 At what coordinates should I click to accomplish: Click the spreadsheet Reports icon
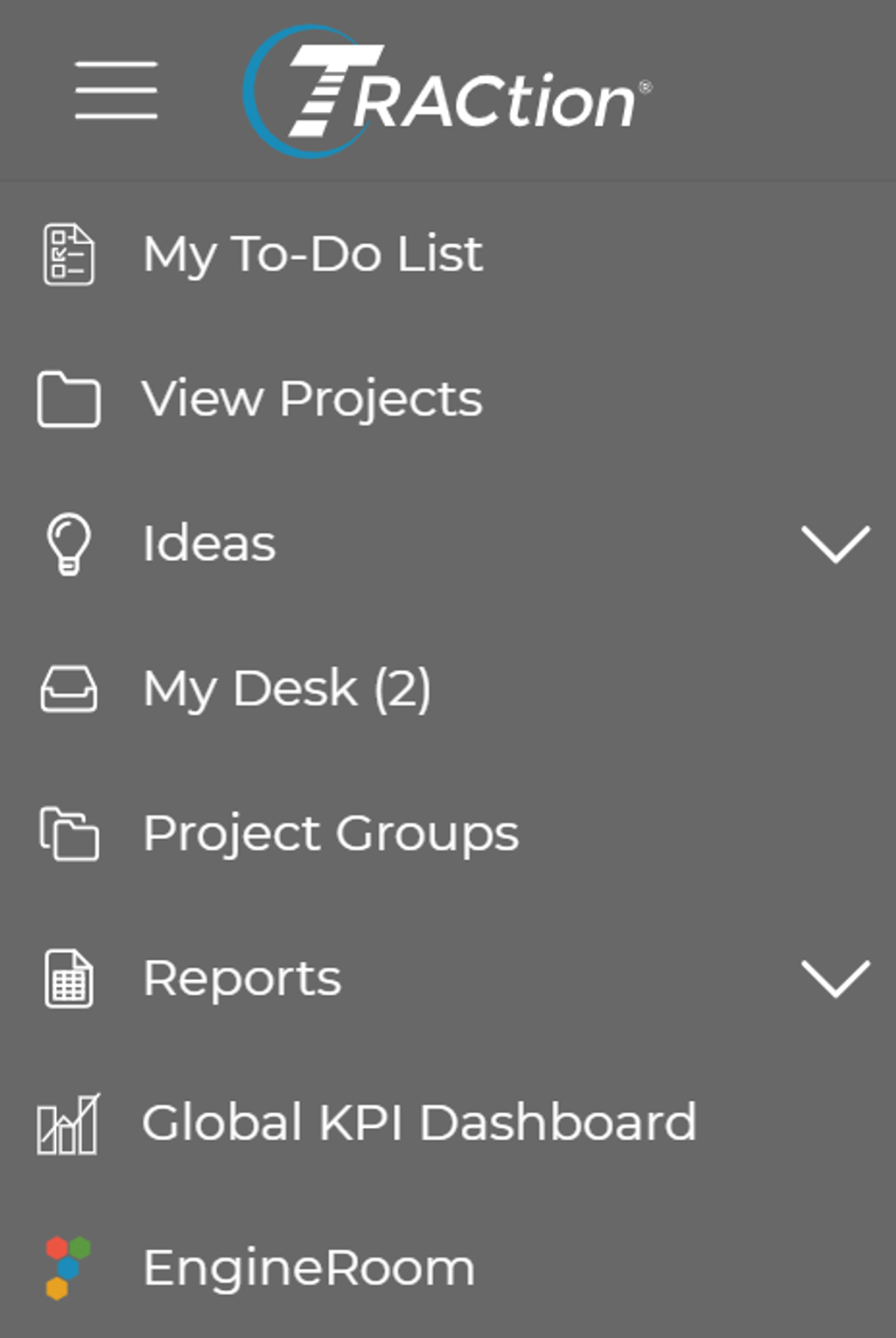coord(69,978)
